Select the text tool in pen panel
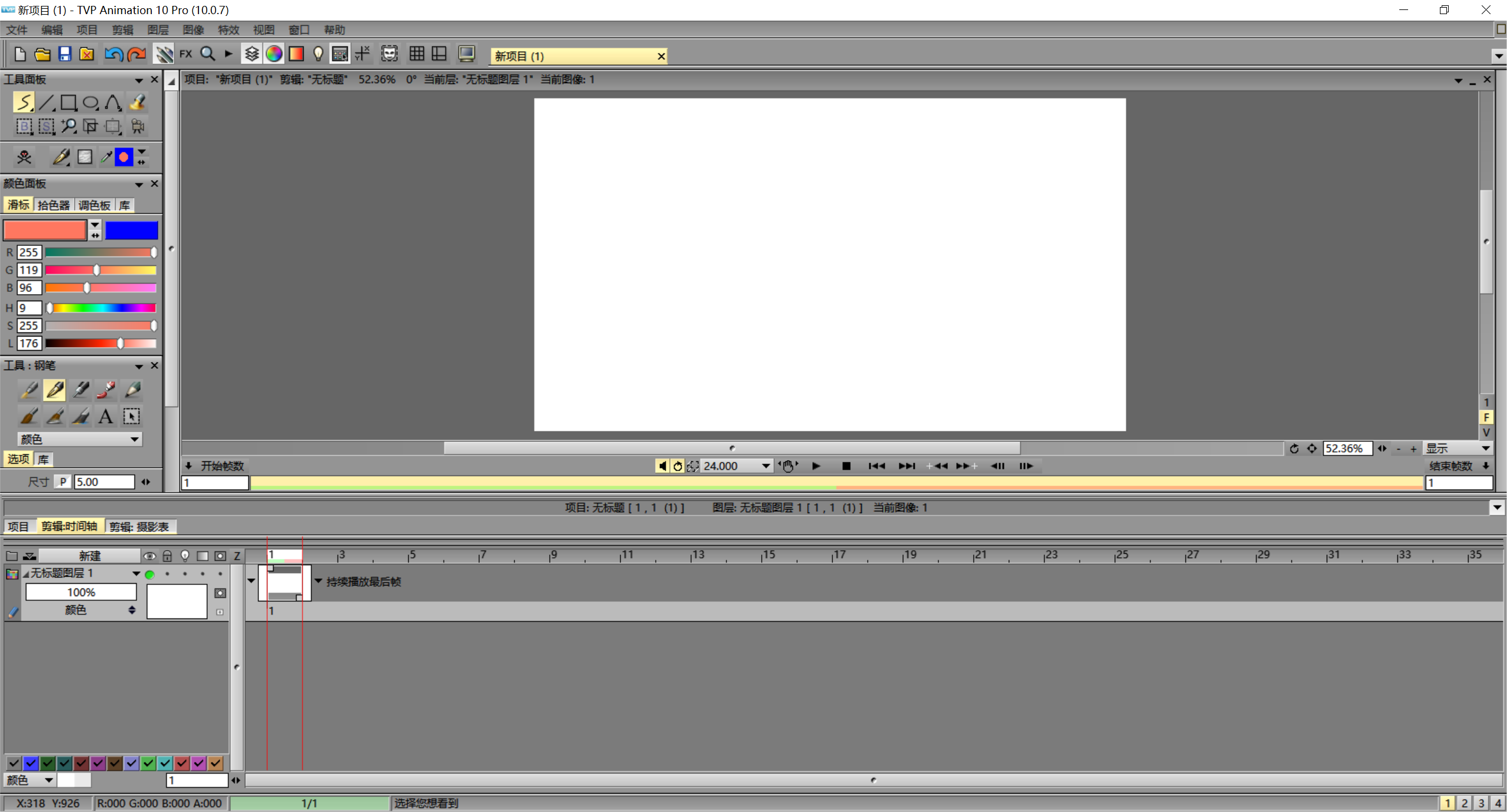Viewport: 1507px width, 812px height. 105,417
